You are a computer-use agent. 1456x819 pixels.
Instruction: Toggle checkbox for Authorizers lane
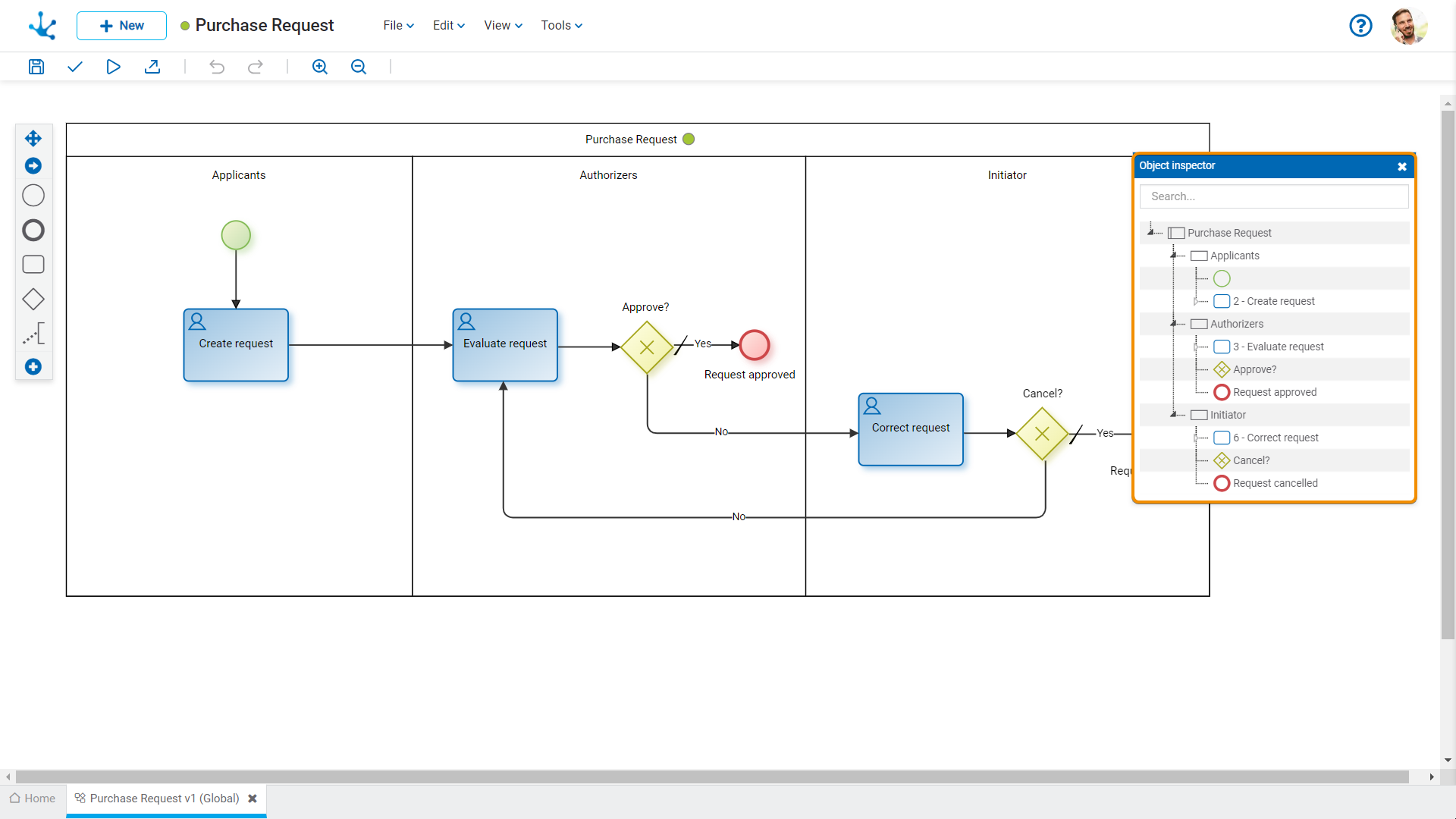(1198, 323)
